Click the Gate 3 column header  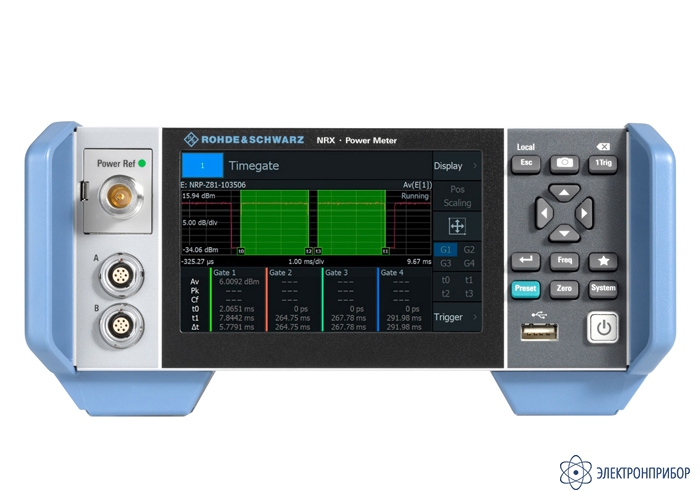(336, 272)
